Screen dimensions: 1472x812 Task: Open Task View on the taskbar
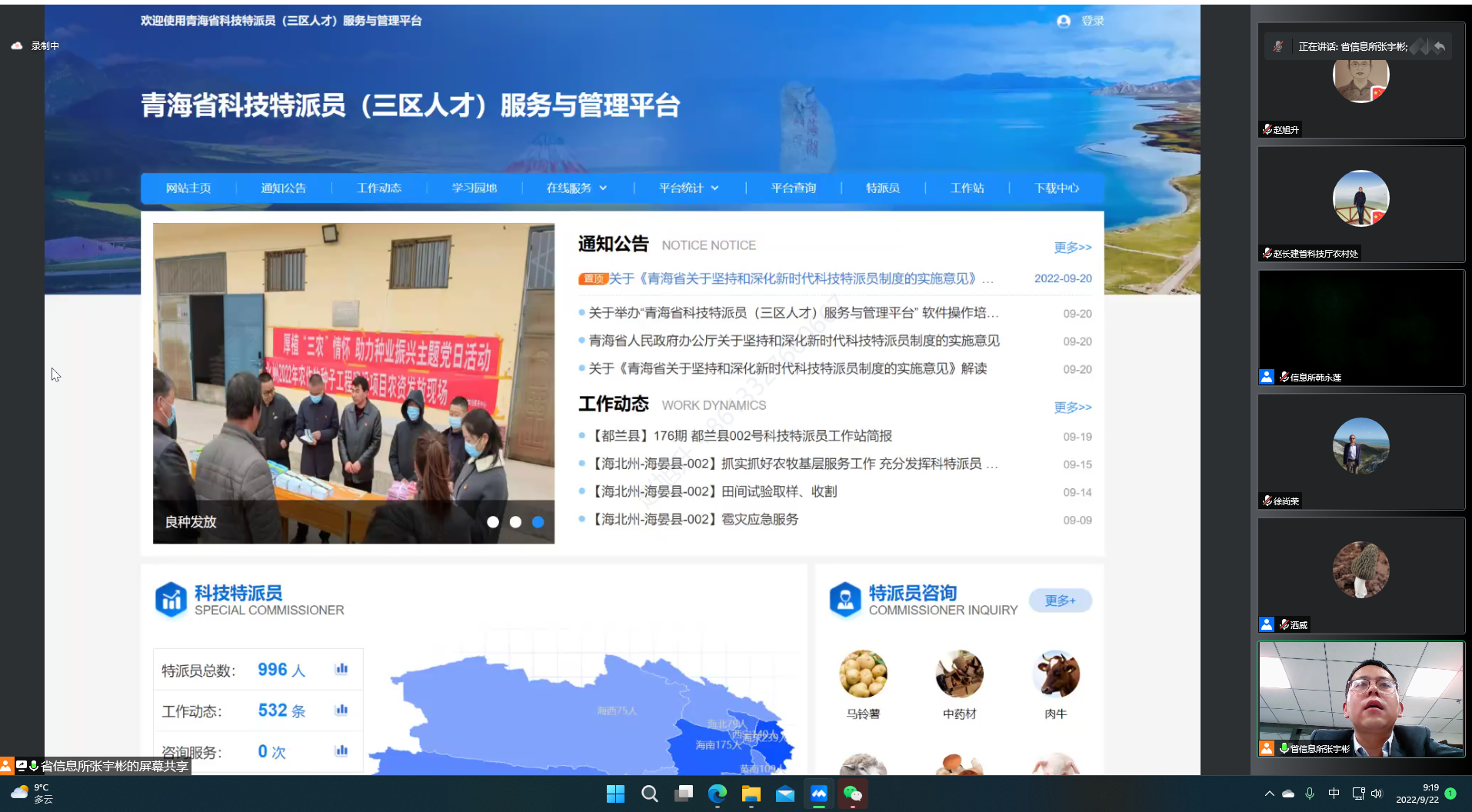pos(683,794)
